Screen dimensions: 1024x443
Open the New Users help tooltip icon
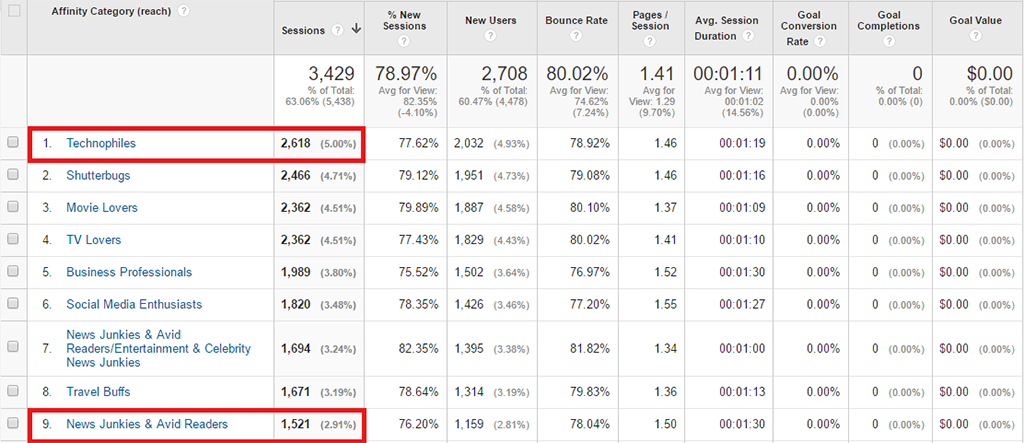click(x=490, y=37)
